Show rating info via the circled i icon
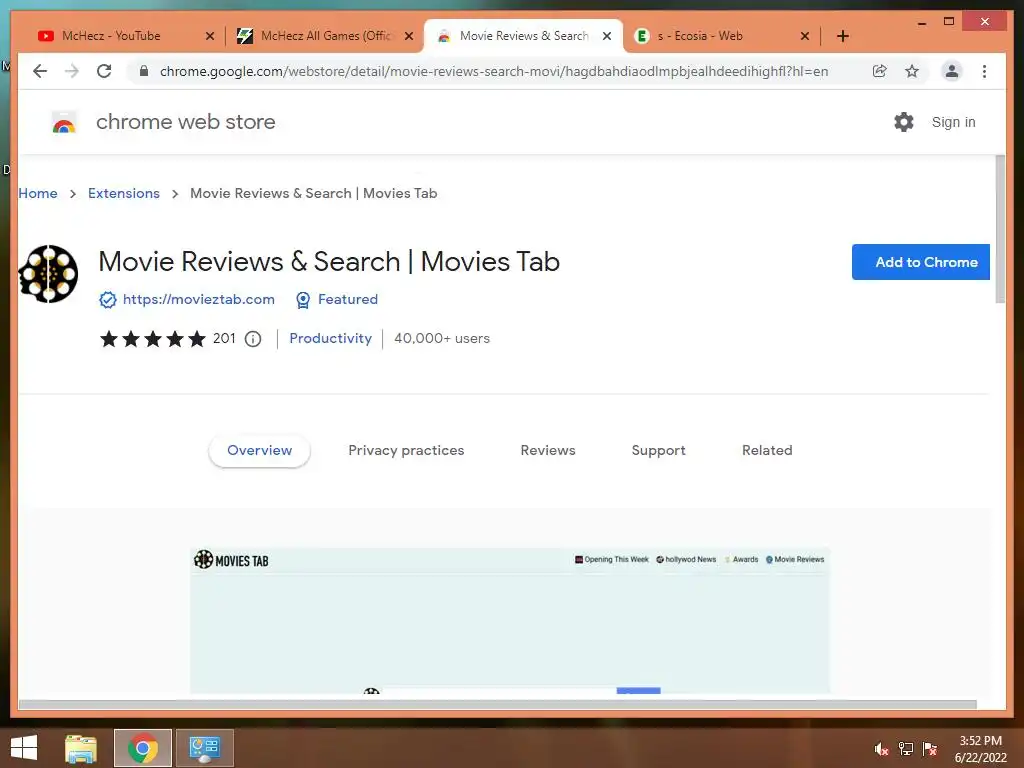 253,339
